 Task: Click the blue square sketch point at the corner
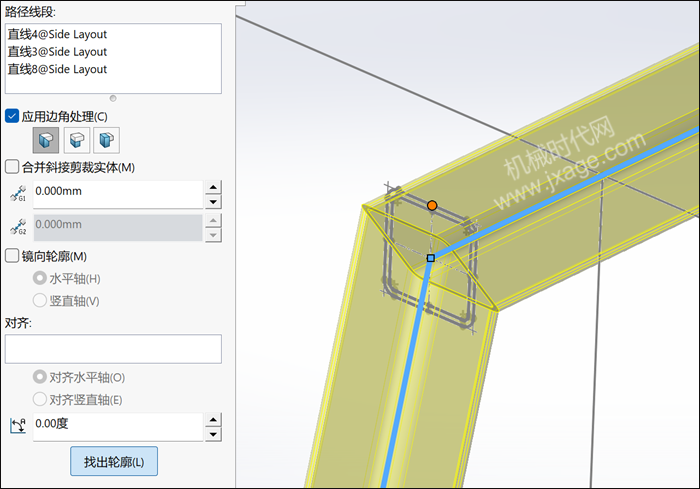pos(431,258)
